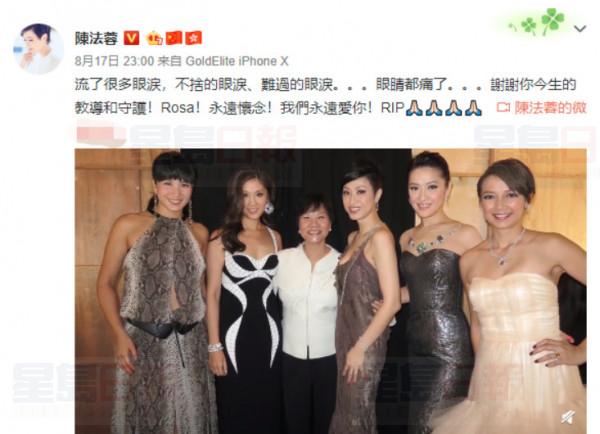600x434 pixels.
Task: Click the RIP text in the post
Action: [x=393, y=108]
